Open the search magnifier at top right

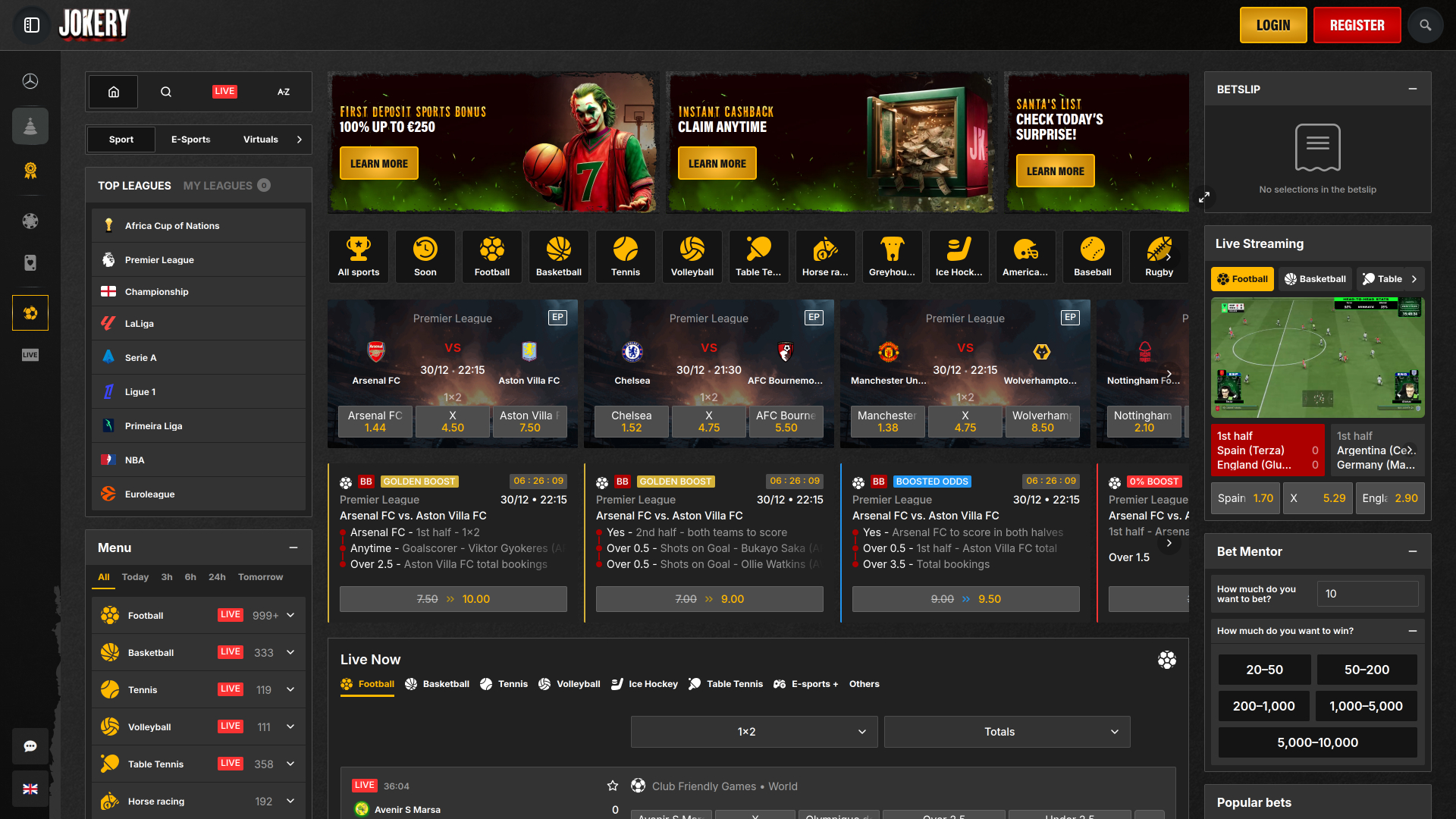pos(1425,24)
